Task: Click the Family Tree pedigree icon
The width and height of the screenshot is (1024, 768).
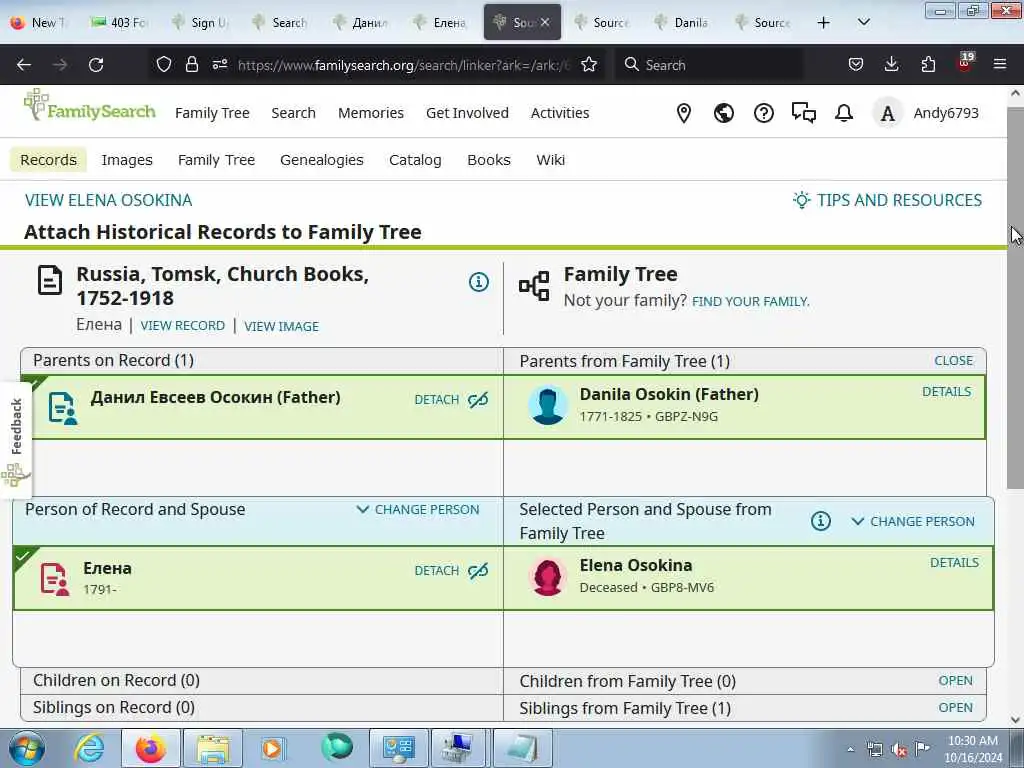Action: click(534, 286)
